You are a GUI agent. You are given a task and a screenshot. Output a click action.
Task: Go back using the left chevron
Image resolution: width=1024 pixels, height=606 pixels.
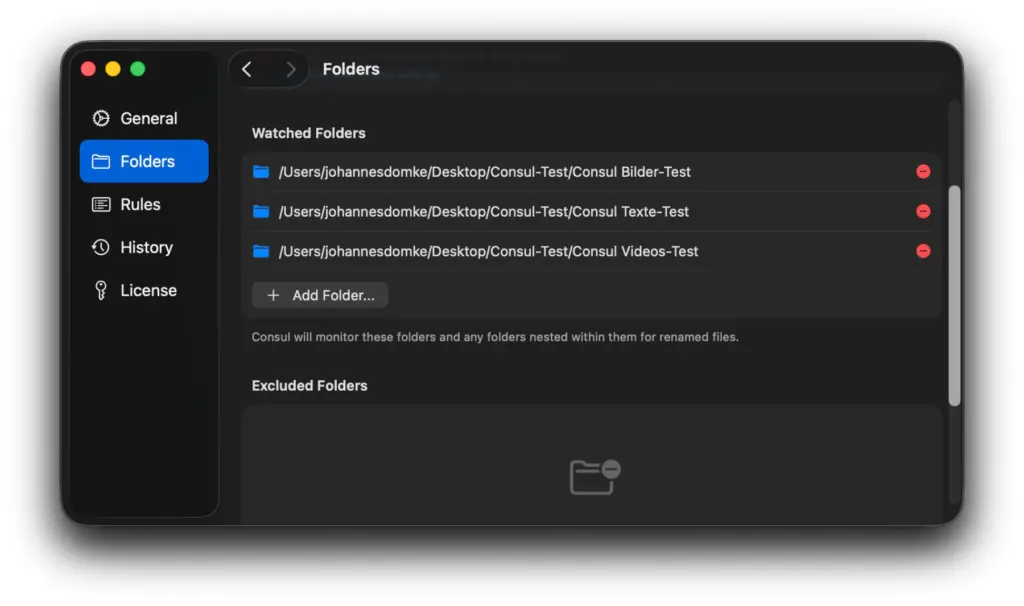pos(247,69)
